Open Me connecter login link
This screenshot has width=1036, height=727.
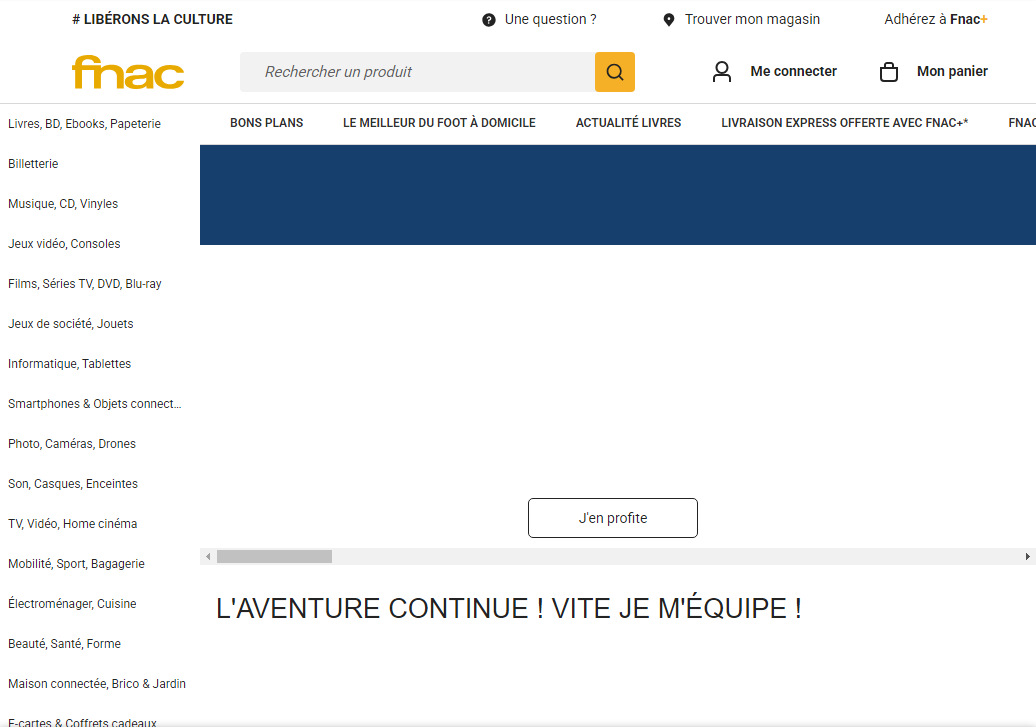[x=794, y=71]
